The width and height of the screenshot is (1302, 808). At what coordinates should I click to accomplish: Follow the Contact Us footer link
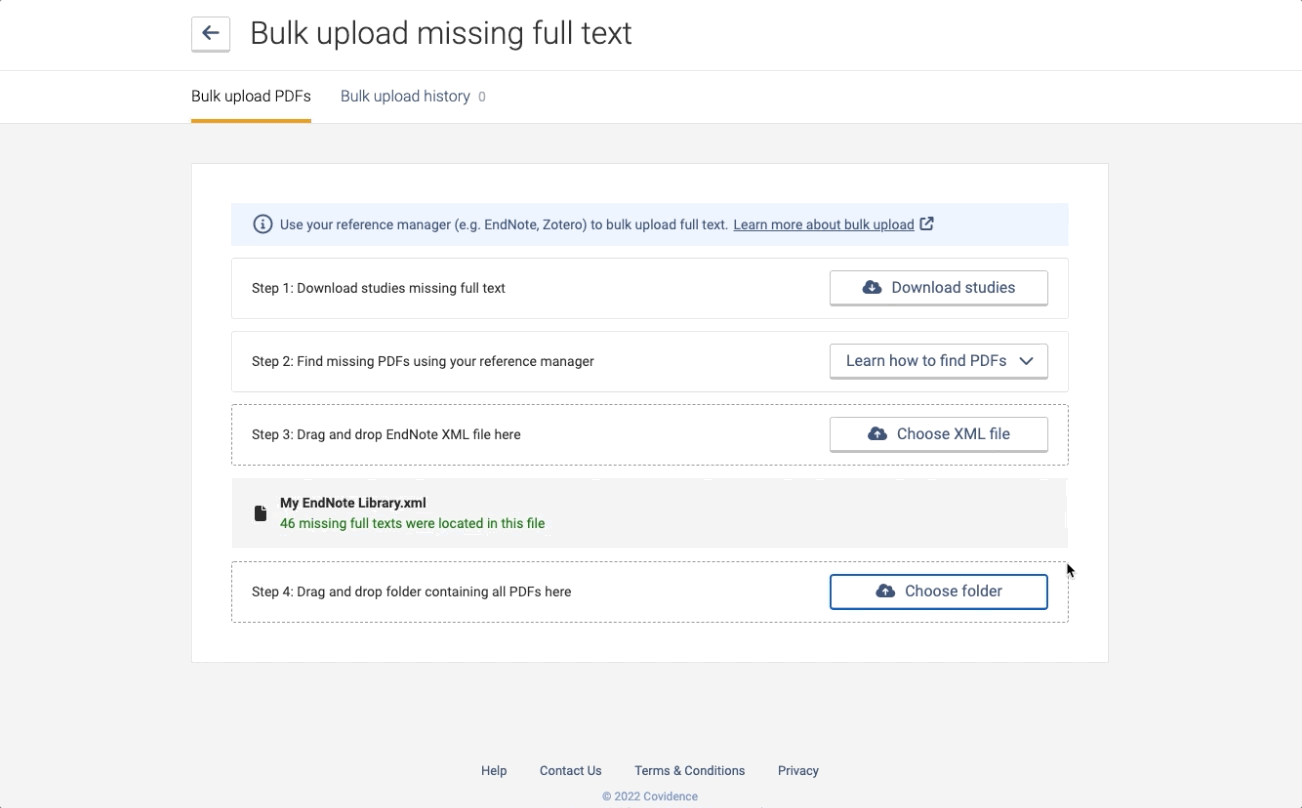570,771
